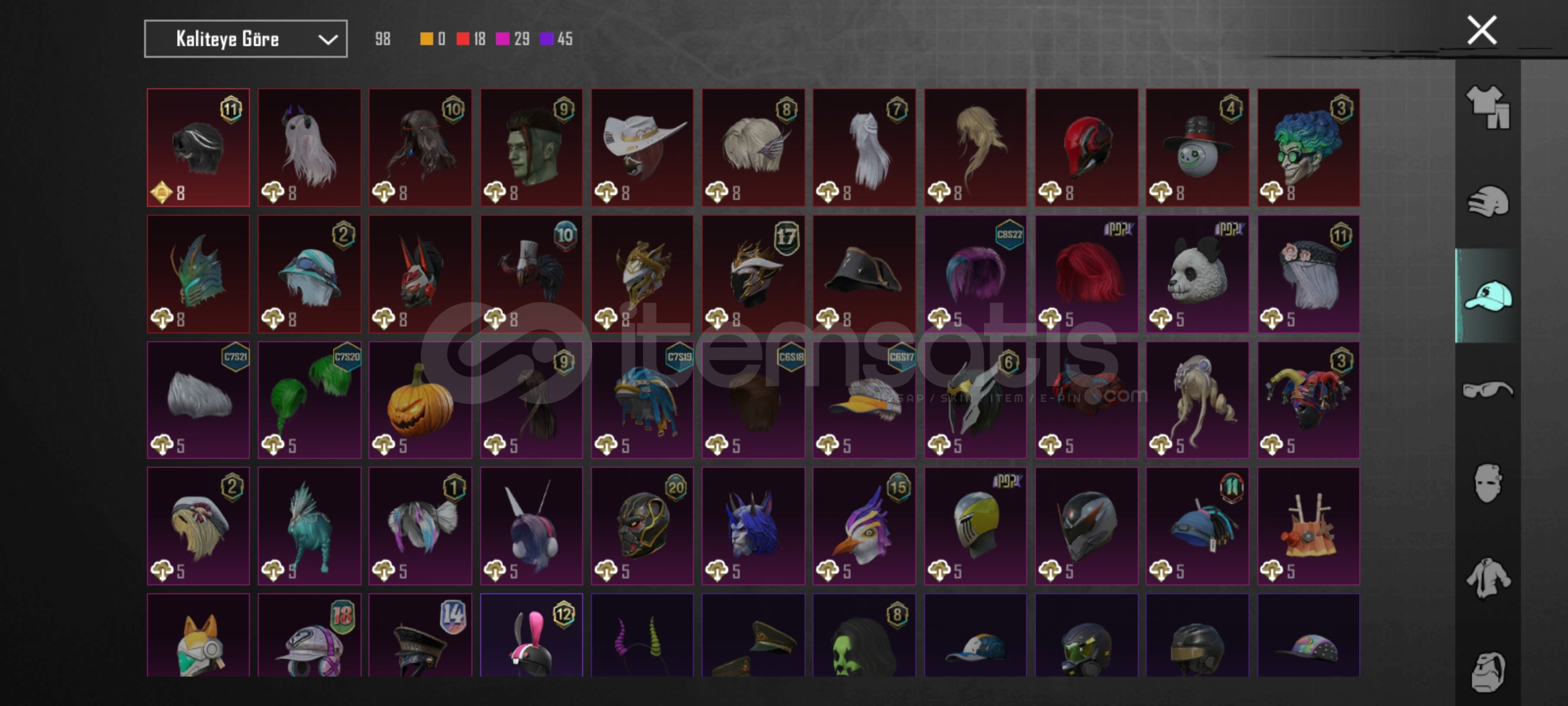Select the red helmet item
The height and width of the screenshot is (706, 1568).
click(1086, 148)
